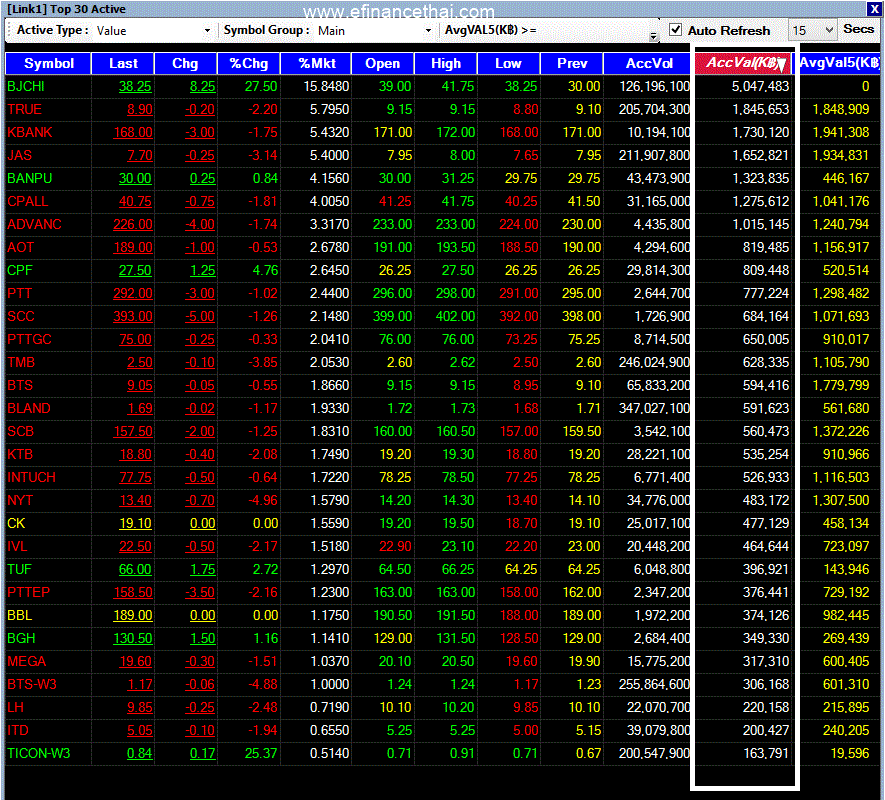
Task: Click TUF last price 66.00
Action: (x=135, y=569)
